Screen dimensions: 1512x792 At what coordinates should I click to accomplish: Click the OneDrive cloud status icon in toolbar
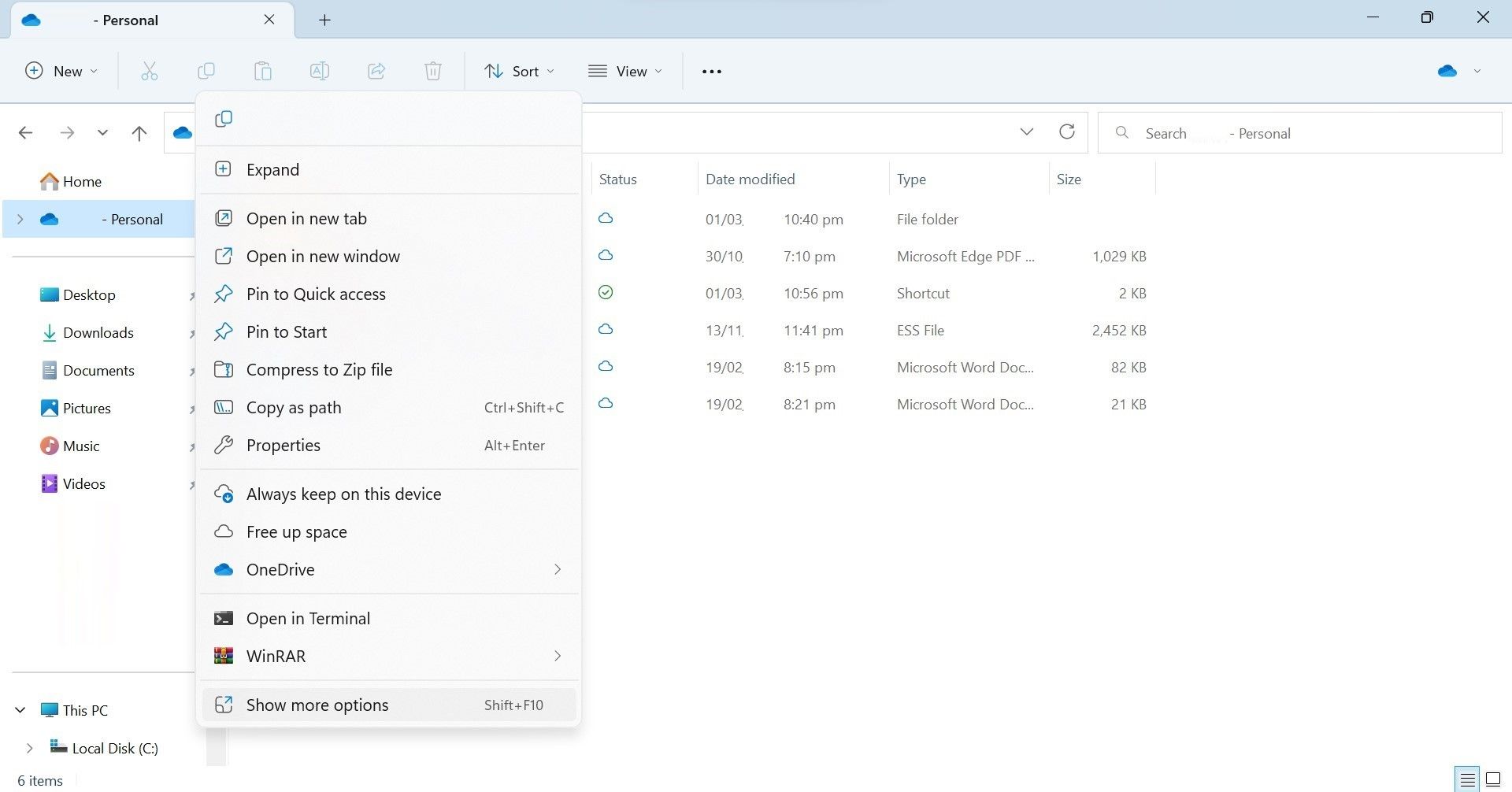coord(1447,72)
